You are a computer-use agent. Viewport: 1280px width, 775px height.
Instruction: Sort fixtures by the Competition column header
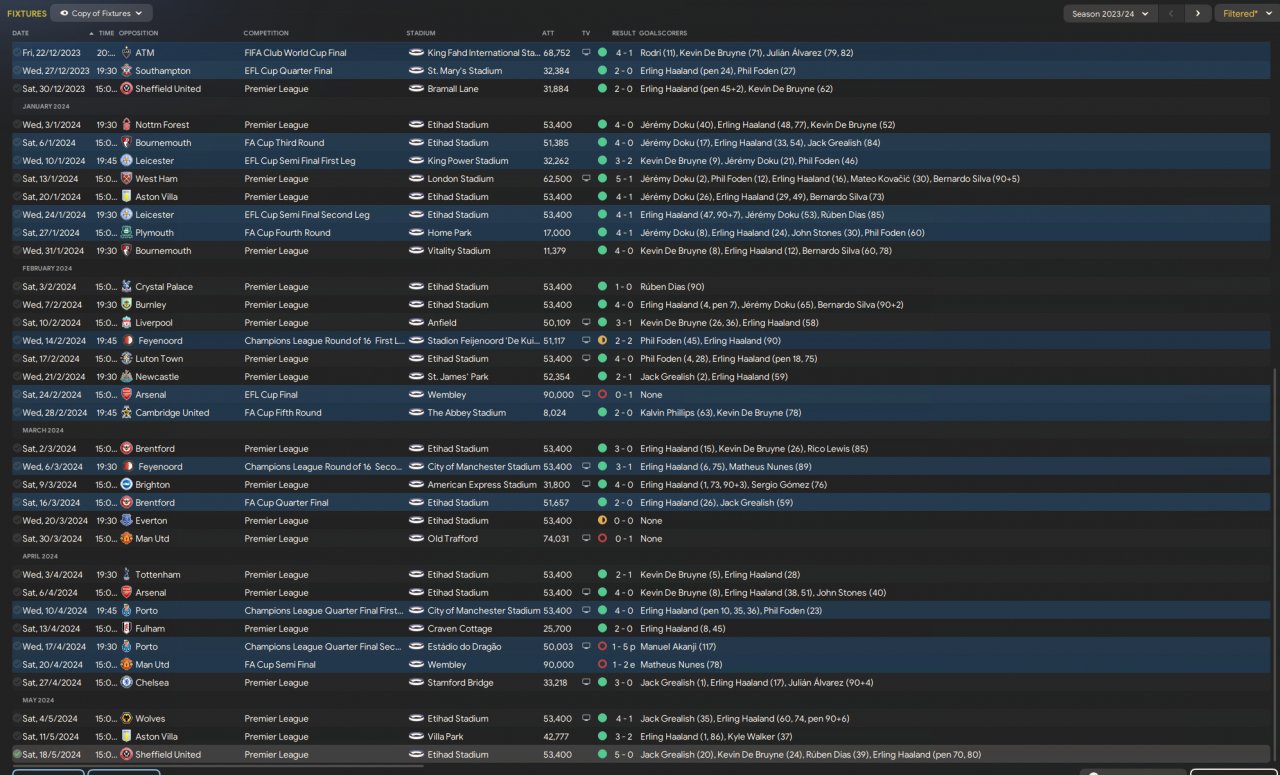[x=266, y=33]
